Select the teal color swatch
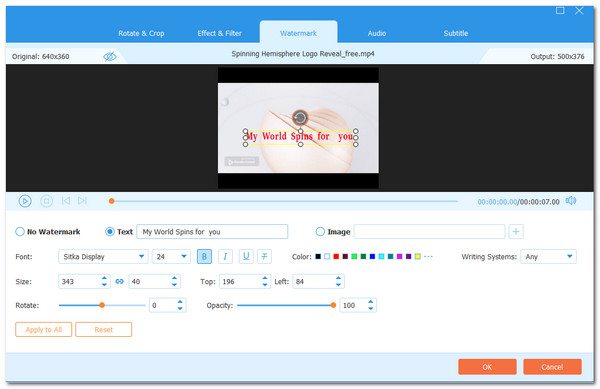Viewport: 600px width, 389px height. 390,256
